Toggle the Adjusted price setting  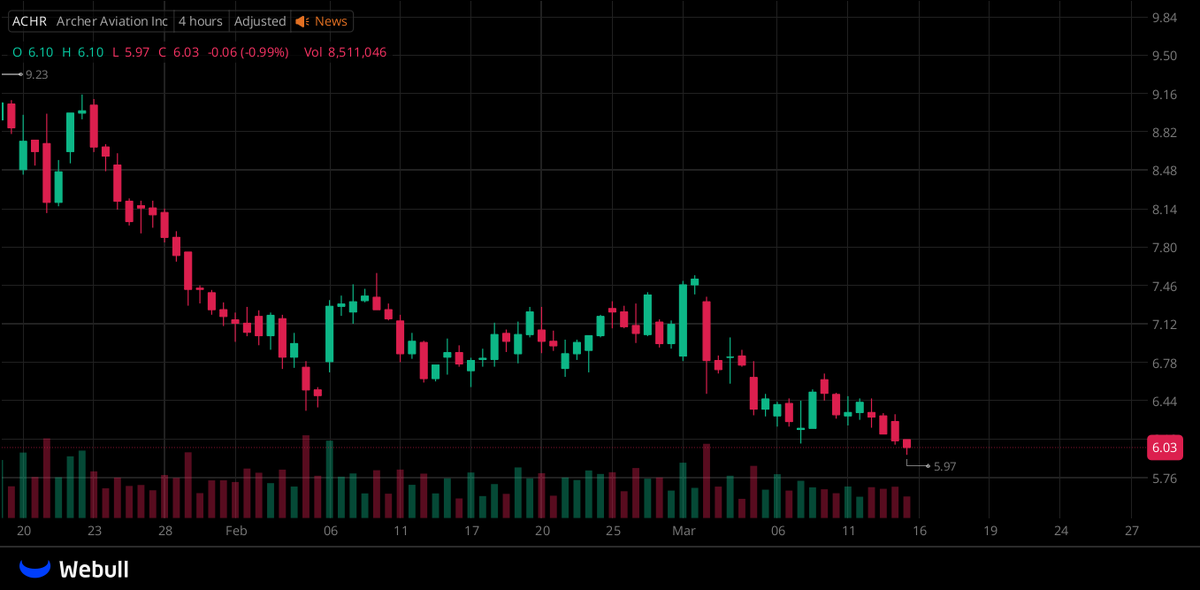(x=260, y=21)
